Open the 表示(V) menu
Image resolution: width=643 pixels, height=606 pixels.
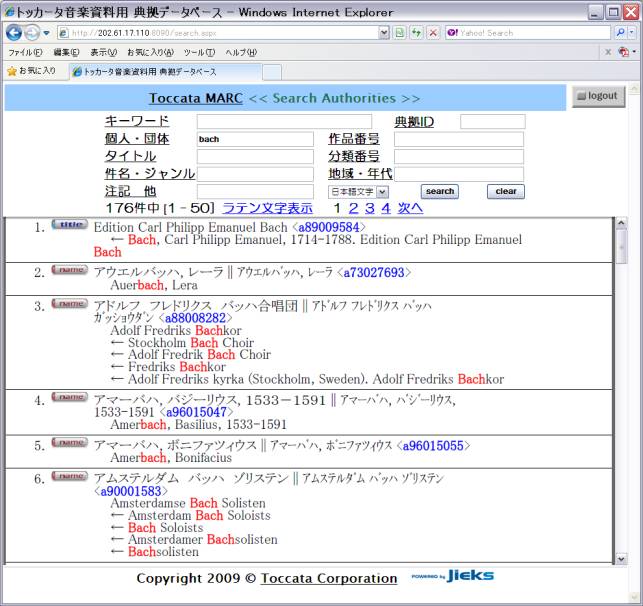(104, 52)
